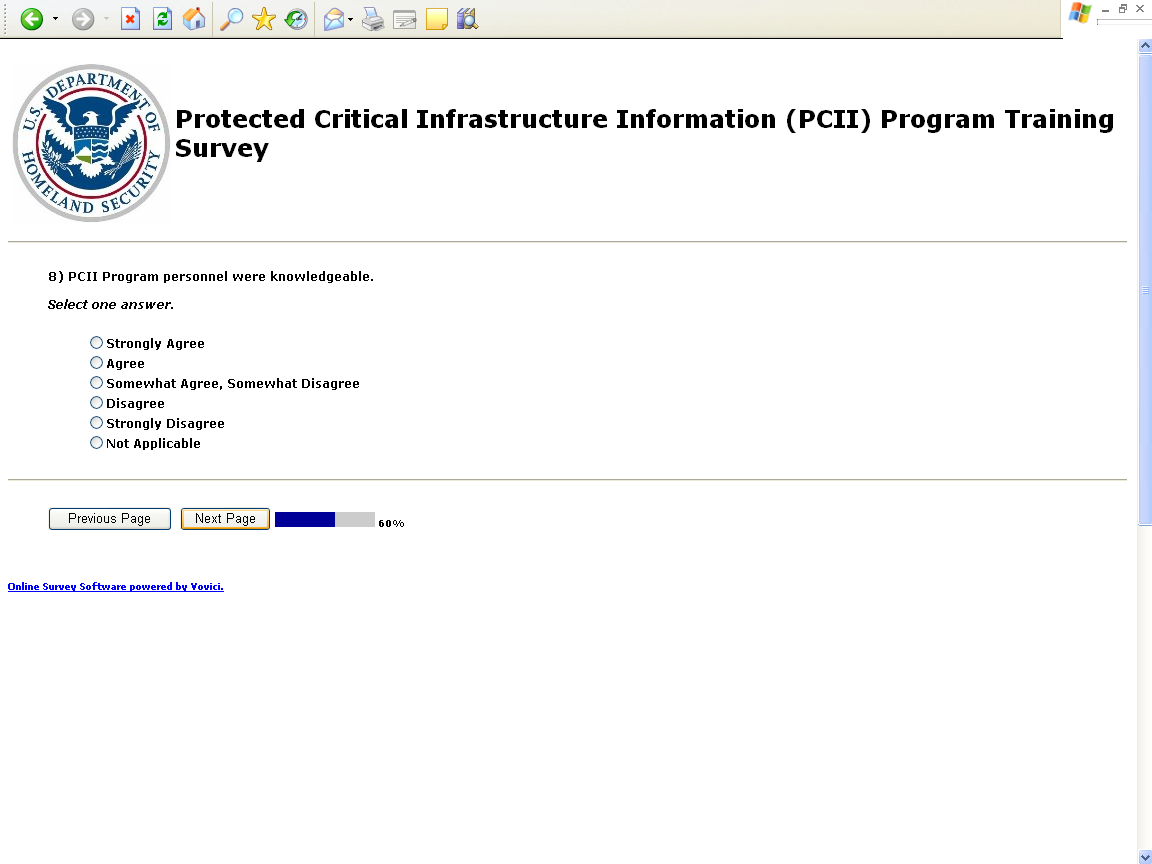Go to the Home page icon
Screen dimensions: 1152x864
pyautogui.click(x=194, y=19)
